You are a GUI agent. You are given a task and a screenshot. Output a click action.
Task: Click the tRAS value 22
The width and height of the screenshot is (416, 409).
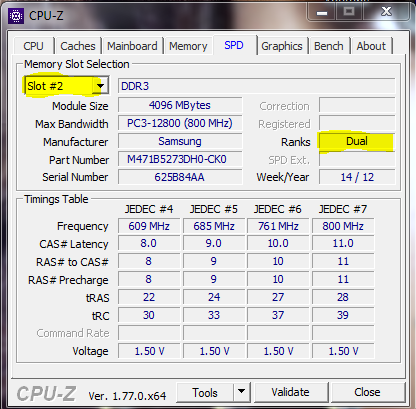click(149, 297)
